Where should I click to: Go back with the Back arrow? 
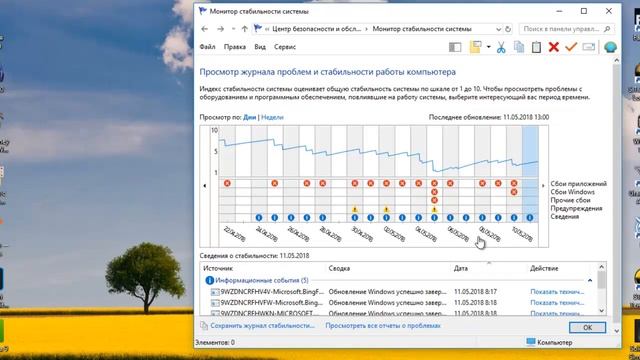[x=204, y=29]
